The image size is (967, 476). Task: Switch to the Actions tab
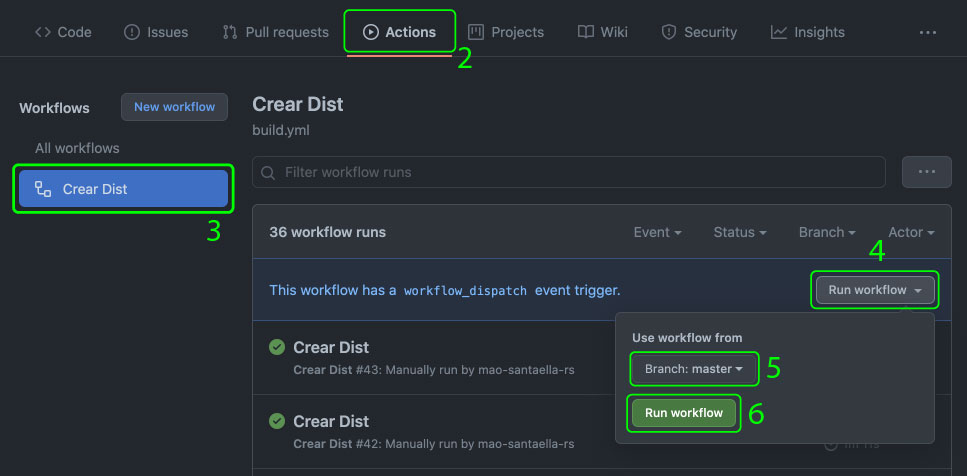[x=400, y=32]
